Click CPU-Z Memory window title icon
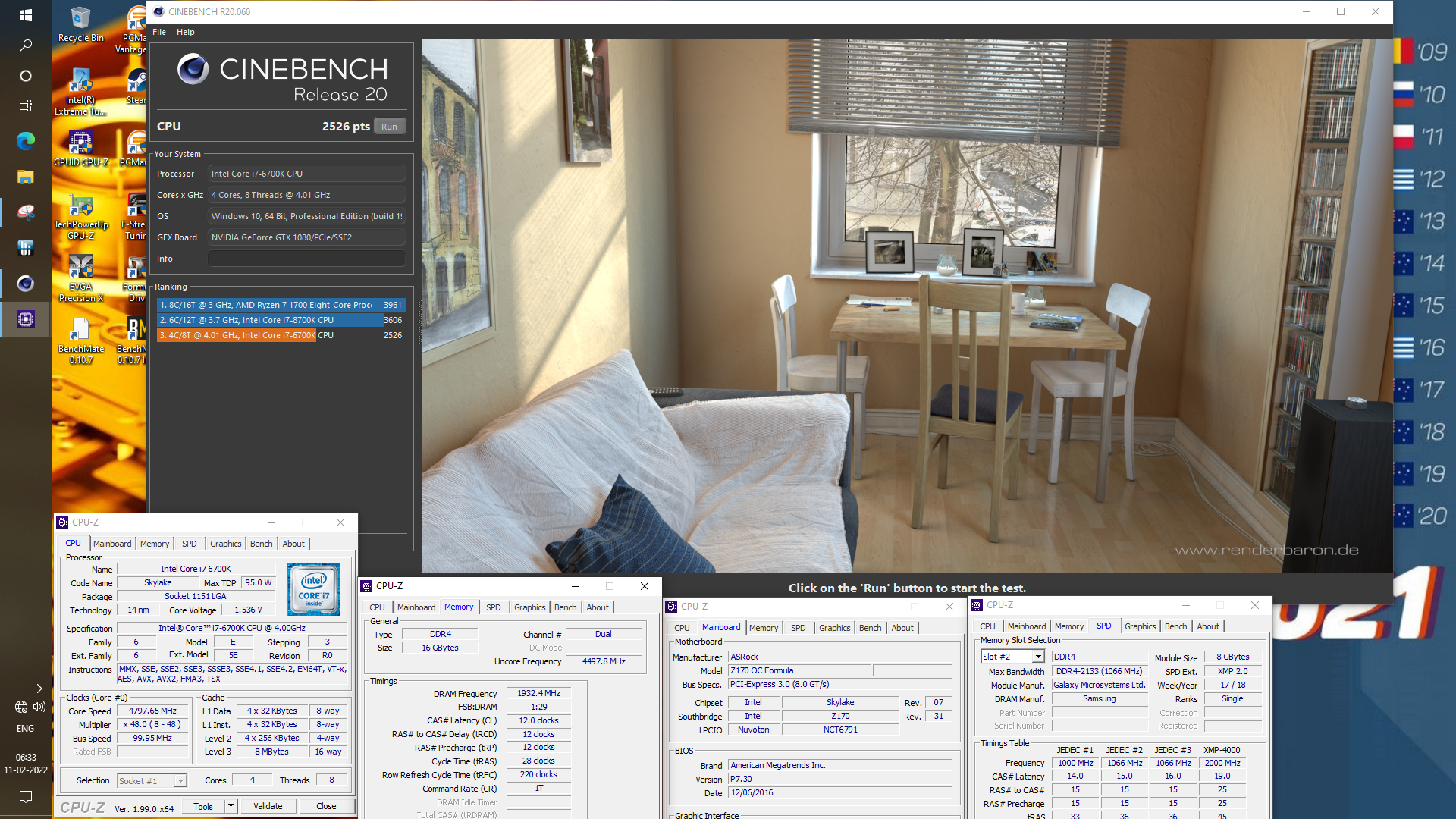This screenshot has width=1456, height=819. click(x=366, y=586)
